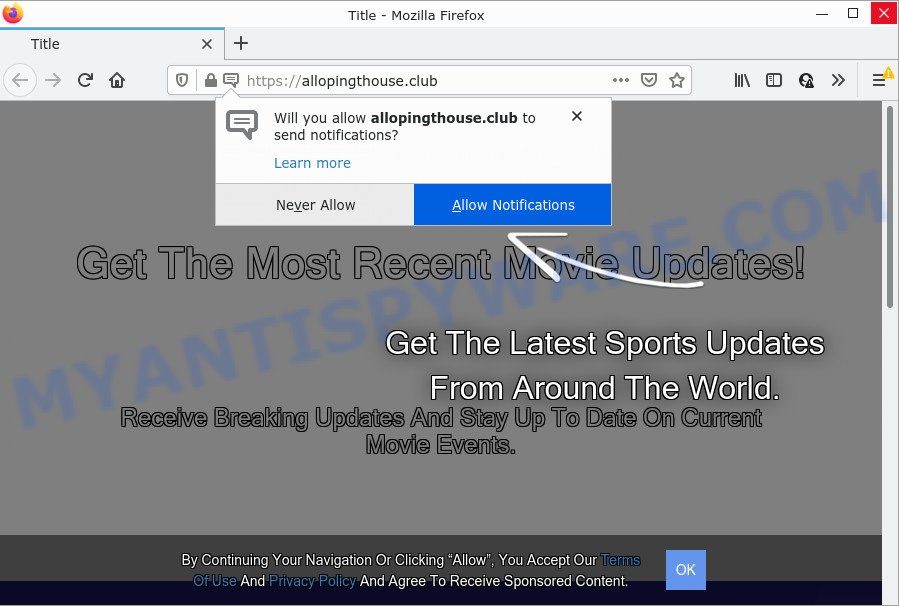Image resolution: width=899 pixels, height=606 pixels.
Task: Open notification permission icon in address bar
Action: tap(230, 80)
